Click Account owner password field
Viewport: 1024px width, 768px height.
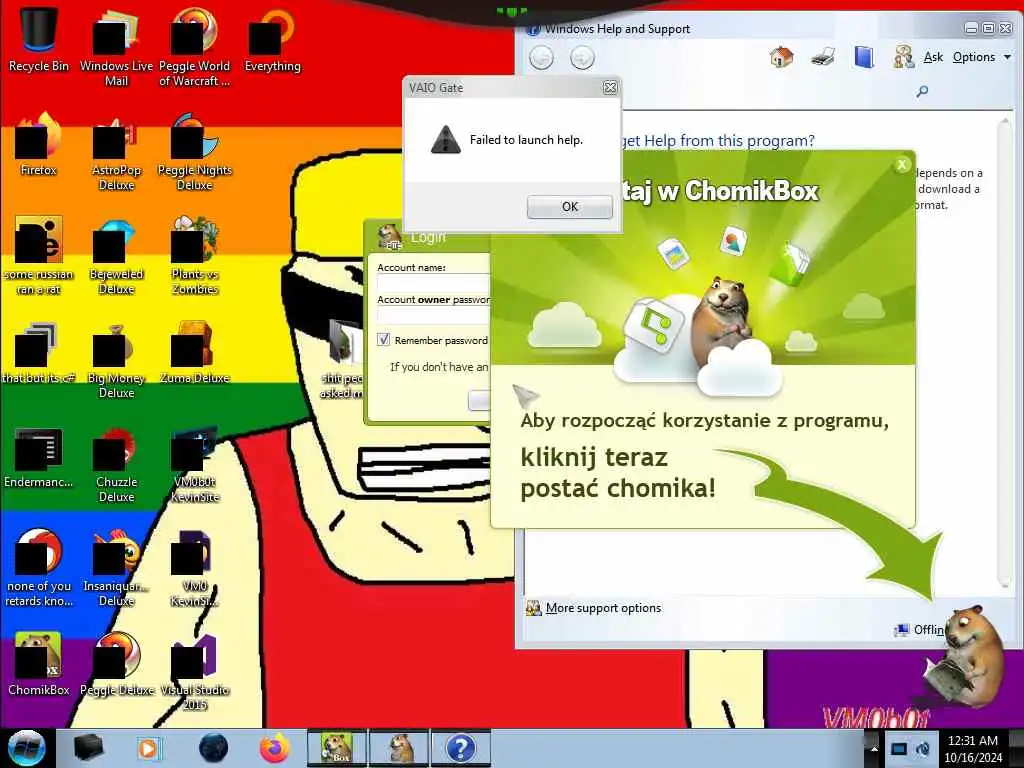coord(434,315)
